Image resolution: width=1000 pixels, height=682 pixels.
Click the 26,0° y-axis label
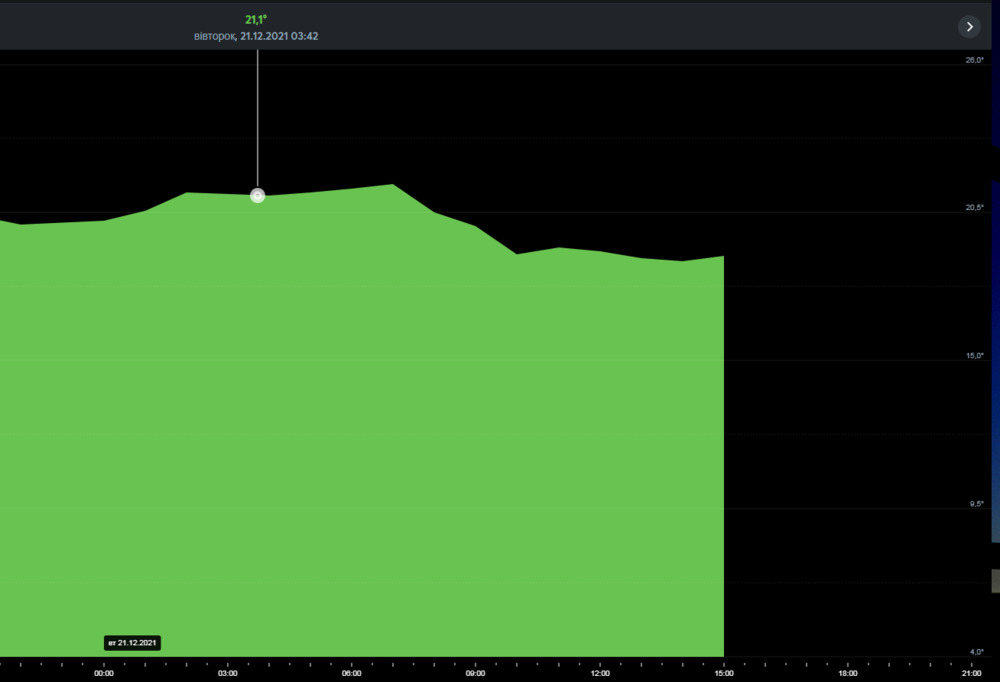974,60
